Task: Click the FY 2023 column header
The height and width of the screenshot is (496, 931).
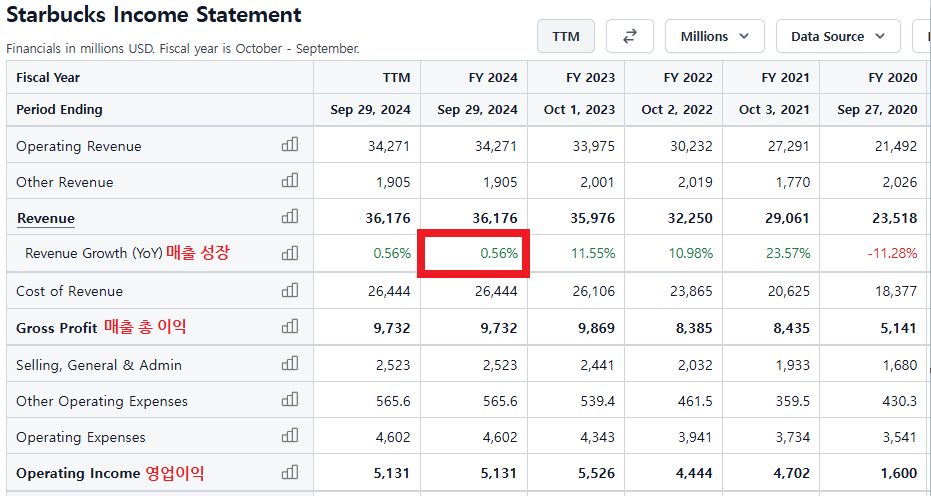Action: pos(590,78)
